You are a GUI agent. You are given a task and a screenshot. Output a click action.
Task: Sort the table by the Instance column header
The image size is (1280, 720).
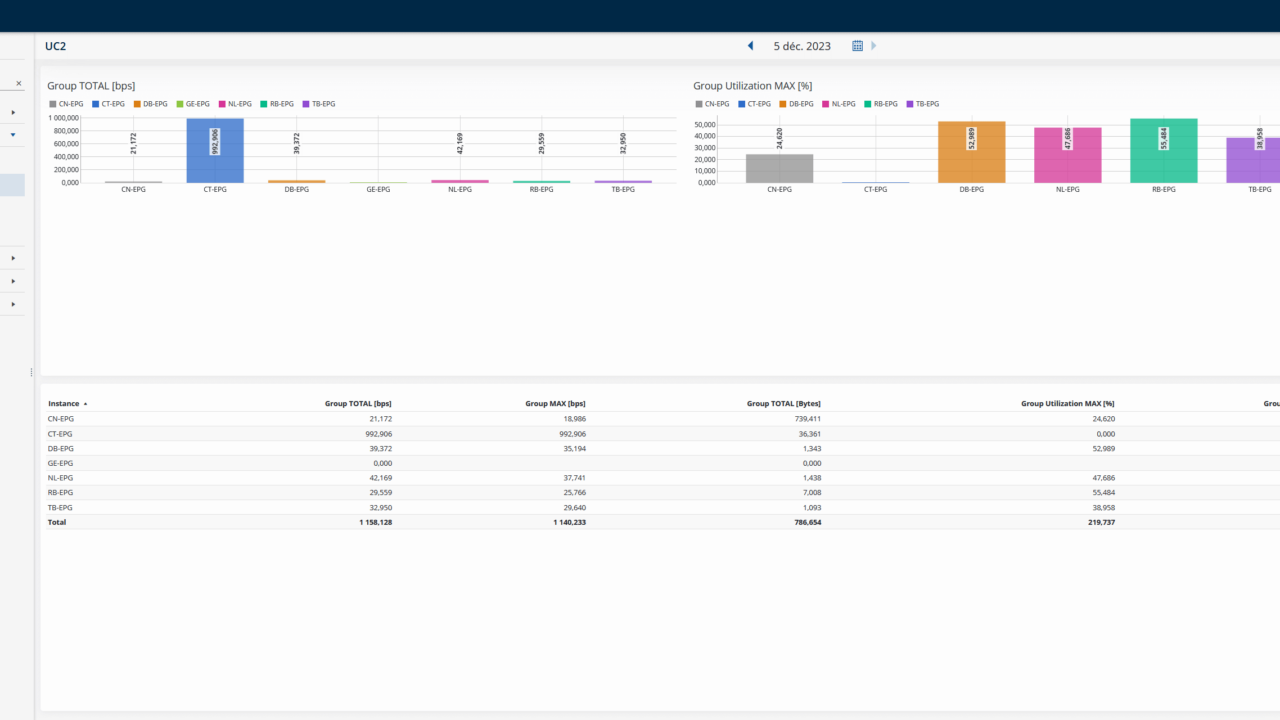pos(64,404)
